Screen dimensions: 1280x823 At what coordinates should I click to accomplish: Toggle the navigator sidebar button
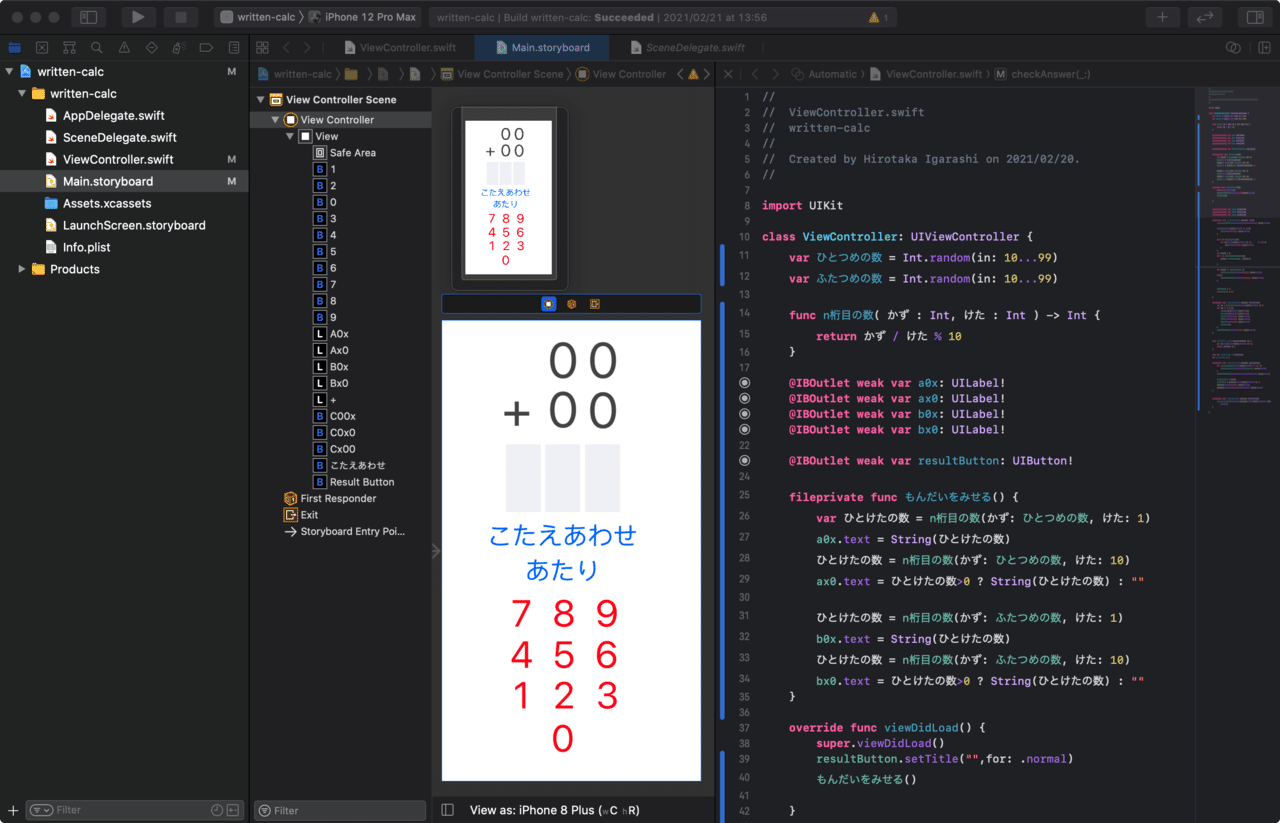coord(88,17)
